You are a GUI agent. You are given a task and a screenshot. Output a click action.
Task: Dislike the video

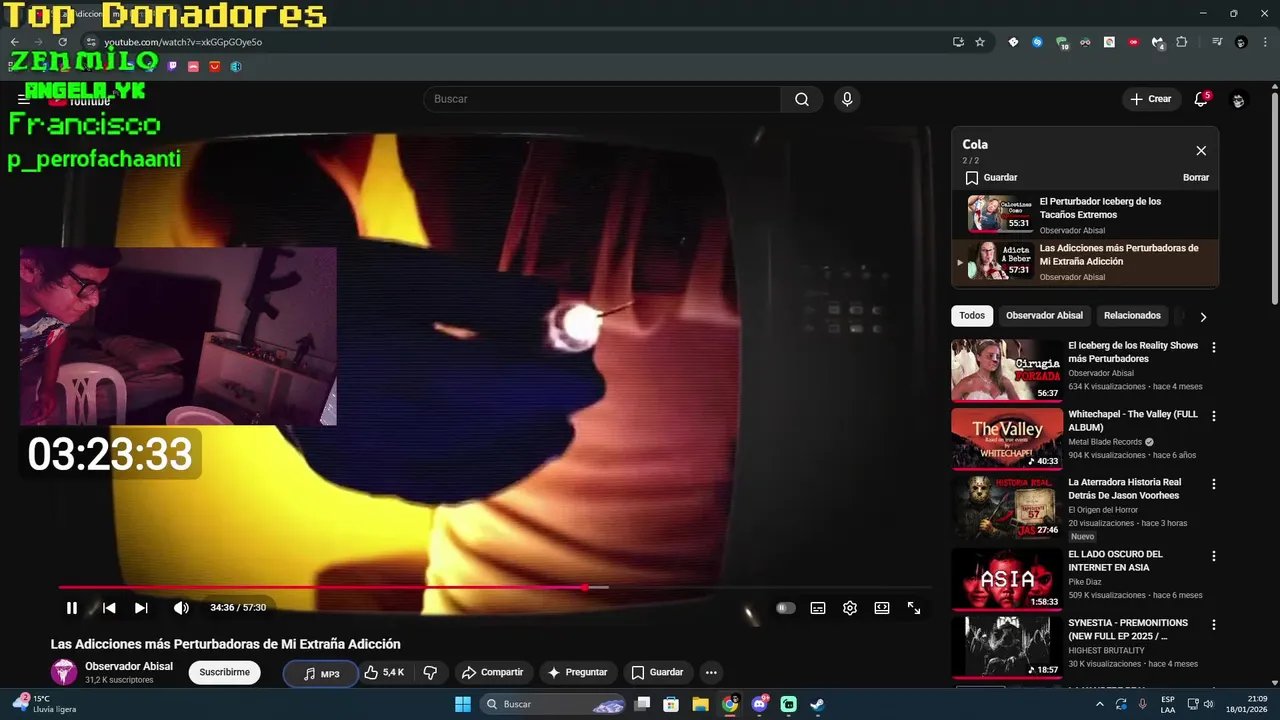tap(430, 672)
